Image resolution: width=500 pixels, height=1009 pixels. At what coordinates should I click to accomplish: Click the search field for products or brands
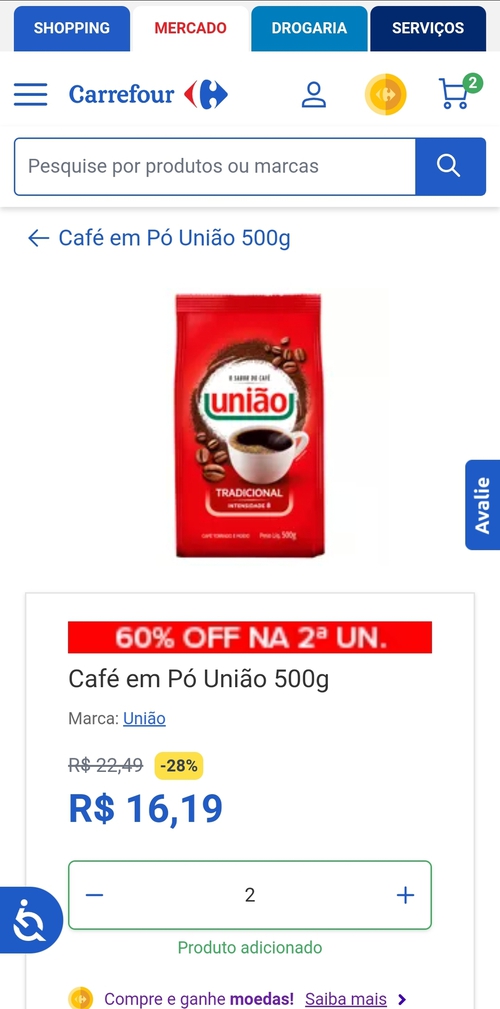point(215,166)
